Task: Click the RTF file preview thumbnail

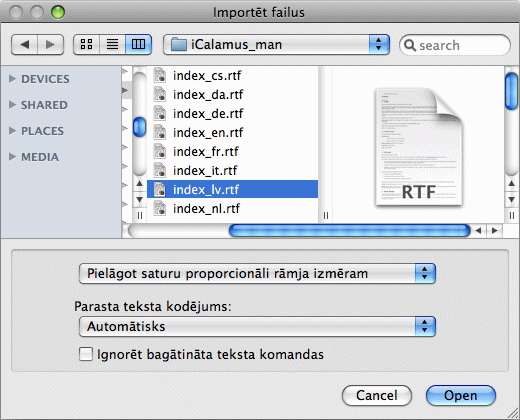Action: [x=419, y=147]
